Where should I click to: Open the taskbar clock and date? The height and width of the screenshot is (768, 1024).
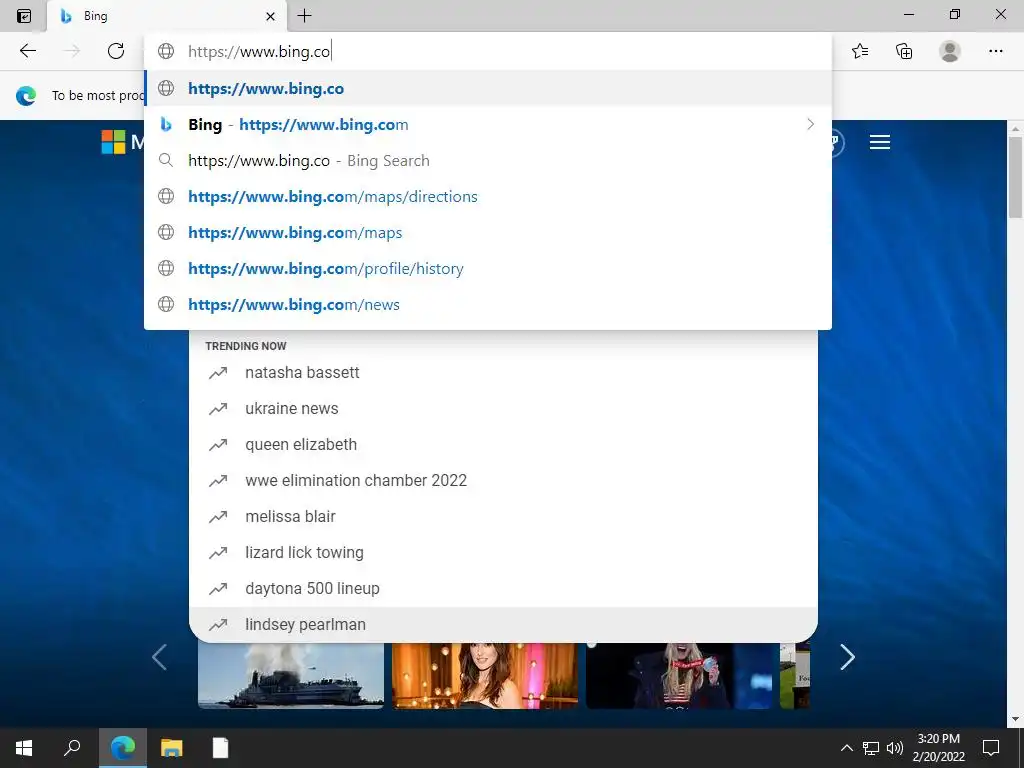pyautogui.click(x=938, y=748)
